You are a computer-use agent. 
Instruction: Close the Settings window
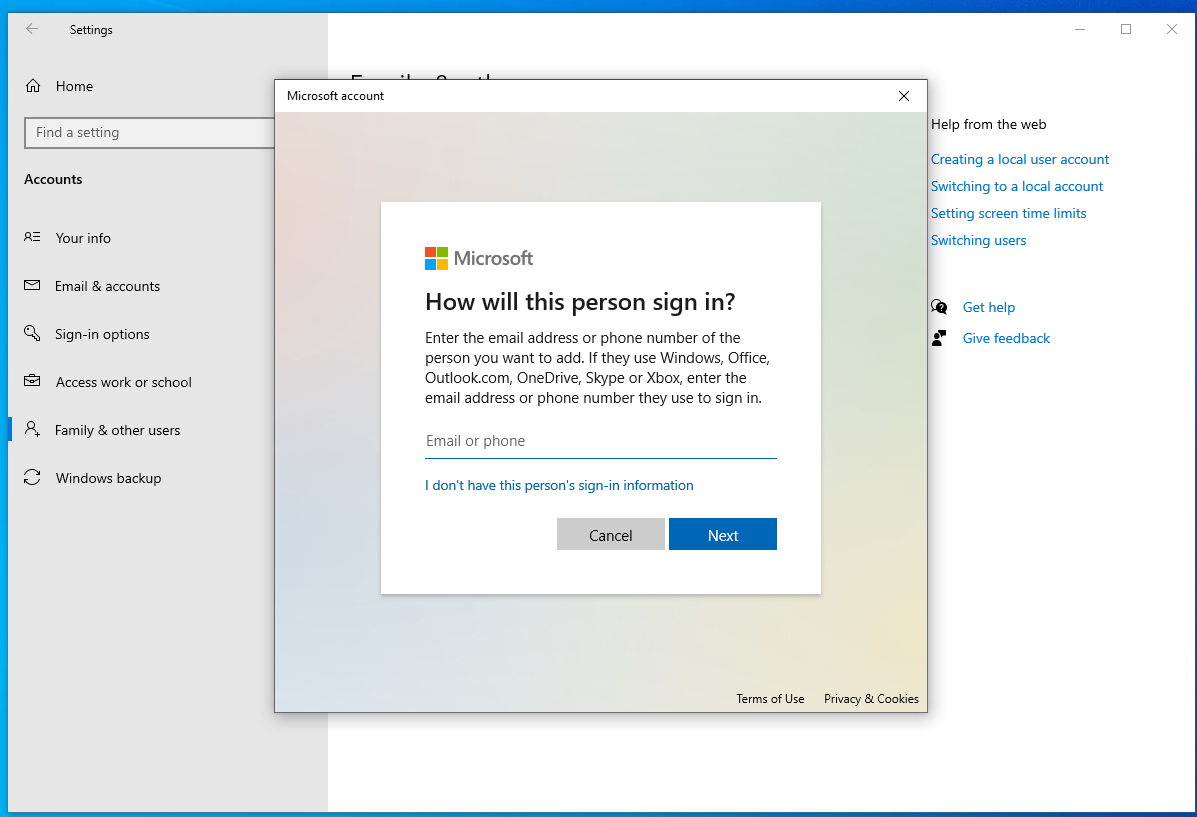coord(1172,29)
